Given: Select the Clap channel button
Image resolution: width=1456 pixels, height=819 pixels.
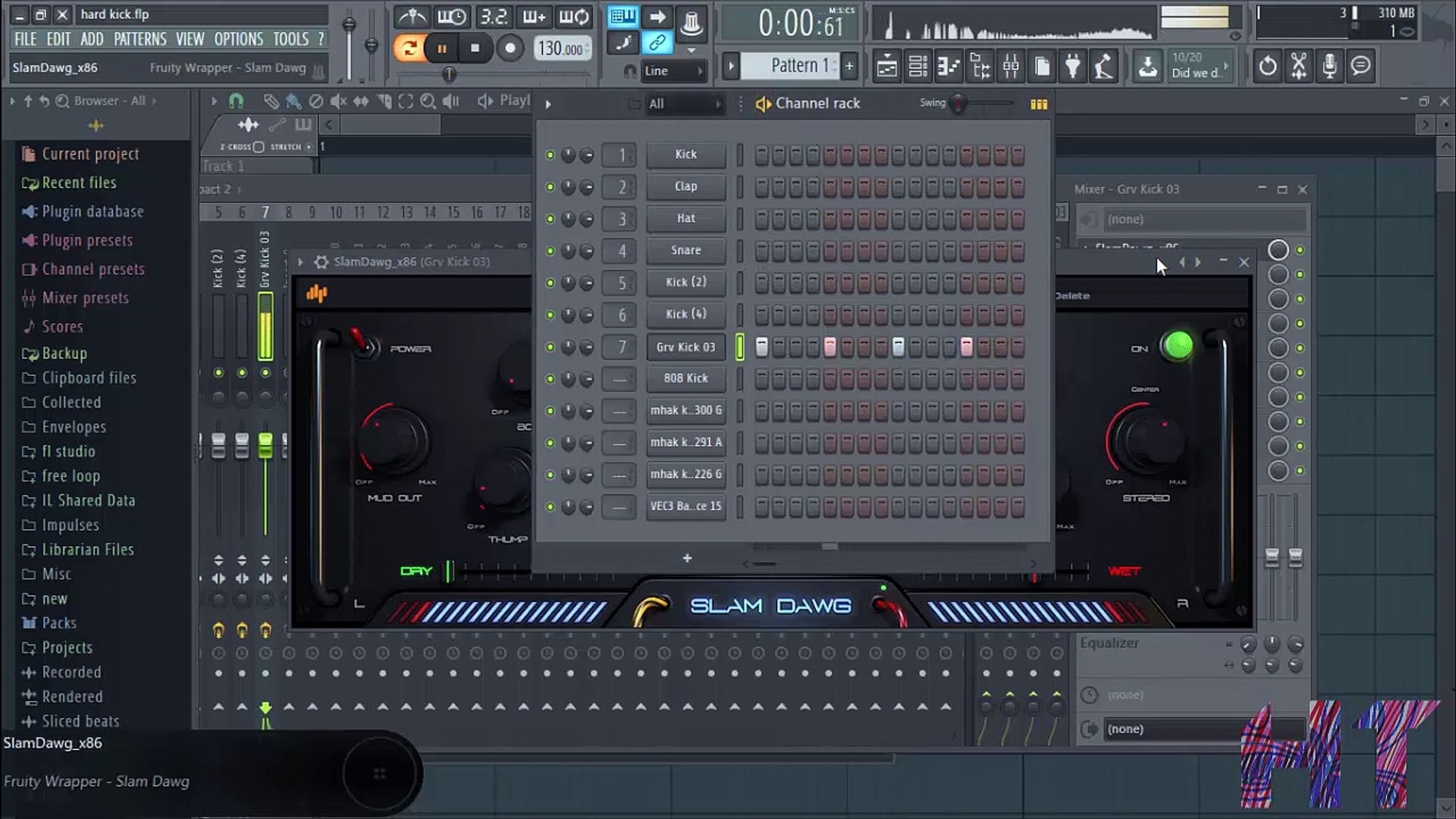Looking at the screenshot, I should pyautogui.click(x=686, y=187).
